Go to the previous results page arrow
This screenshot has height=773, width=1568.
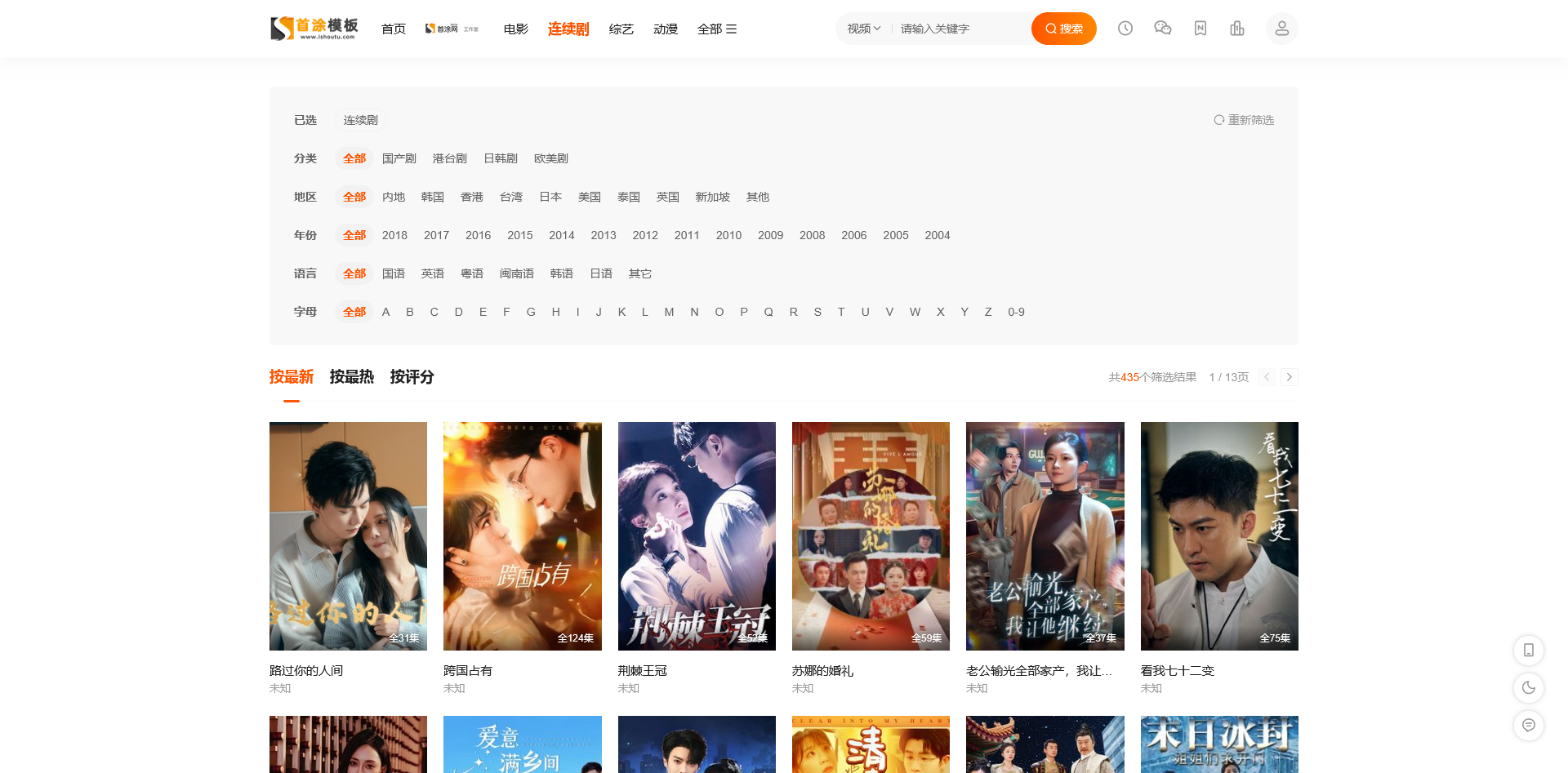pos(1267,377)
